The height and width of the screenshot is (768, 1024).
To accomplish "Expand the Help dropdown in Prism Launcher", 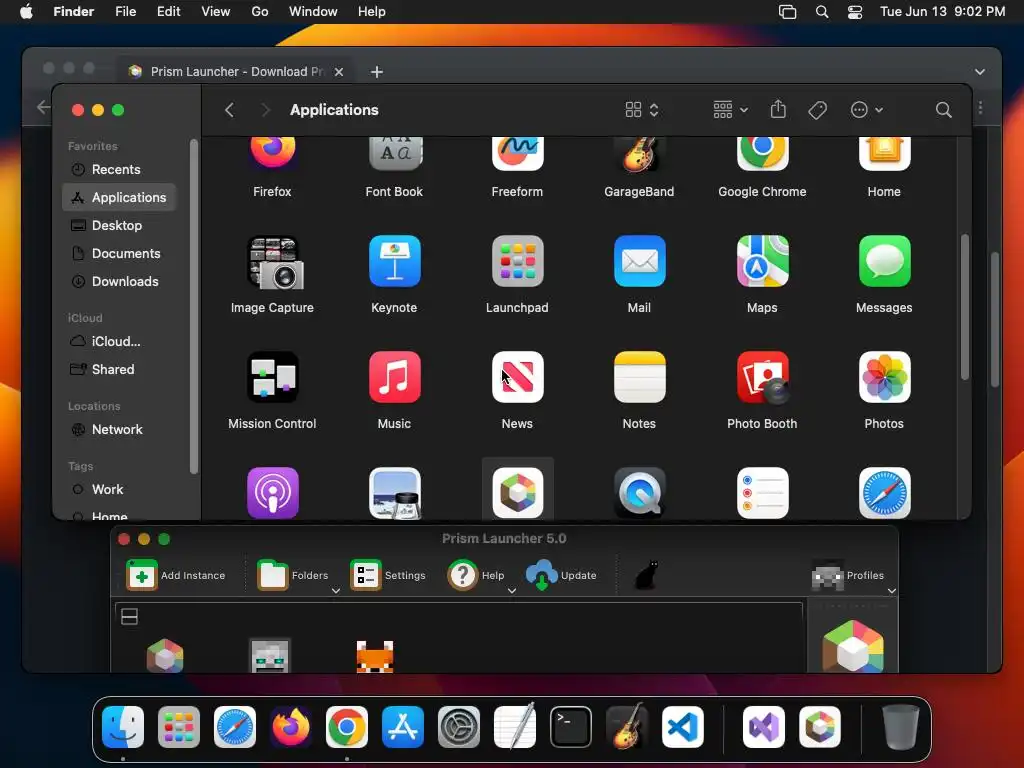I will pyautogui.click(x=512, y=590).
